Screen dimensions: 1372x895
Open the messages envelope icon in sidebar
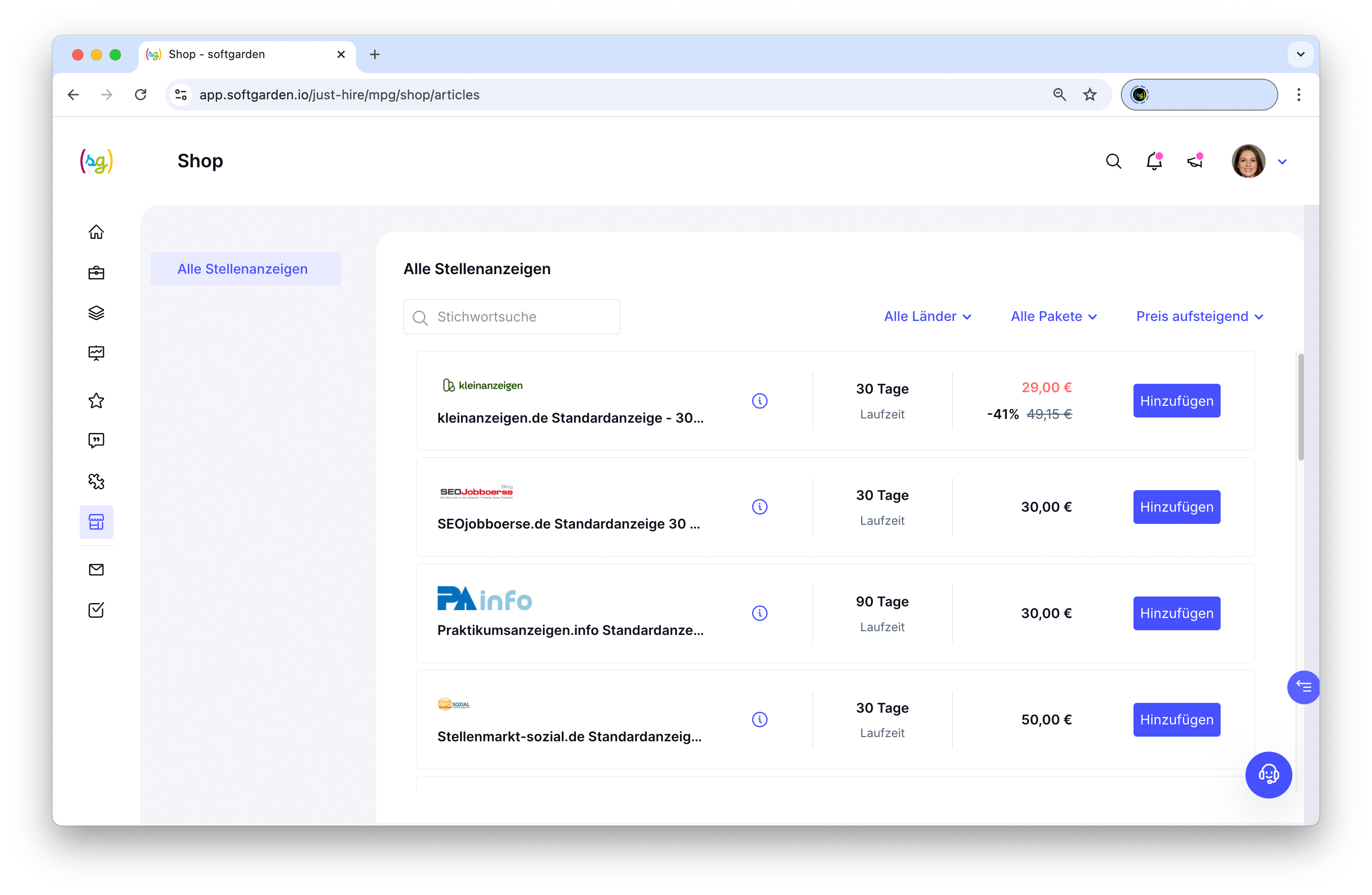click(x=96, y=569)
